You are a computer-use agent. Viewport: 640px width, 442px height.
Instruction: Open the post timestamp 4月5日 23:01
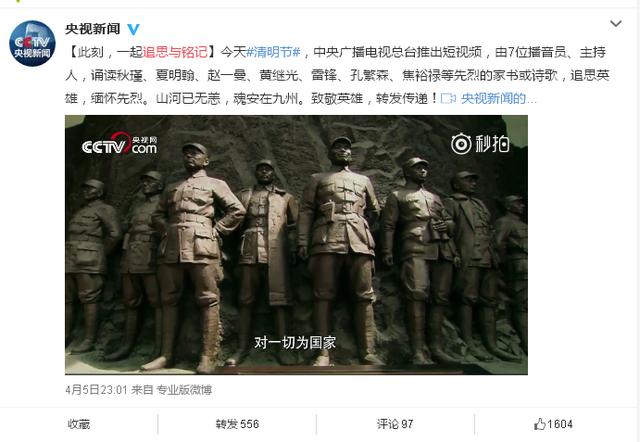point(96,390)
